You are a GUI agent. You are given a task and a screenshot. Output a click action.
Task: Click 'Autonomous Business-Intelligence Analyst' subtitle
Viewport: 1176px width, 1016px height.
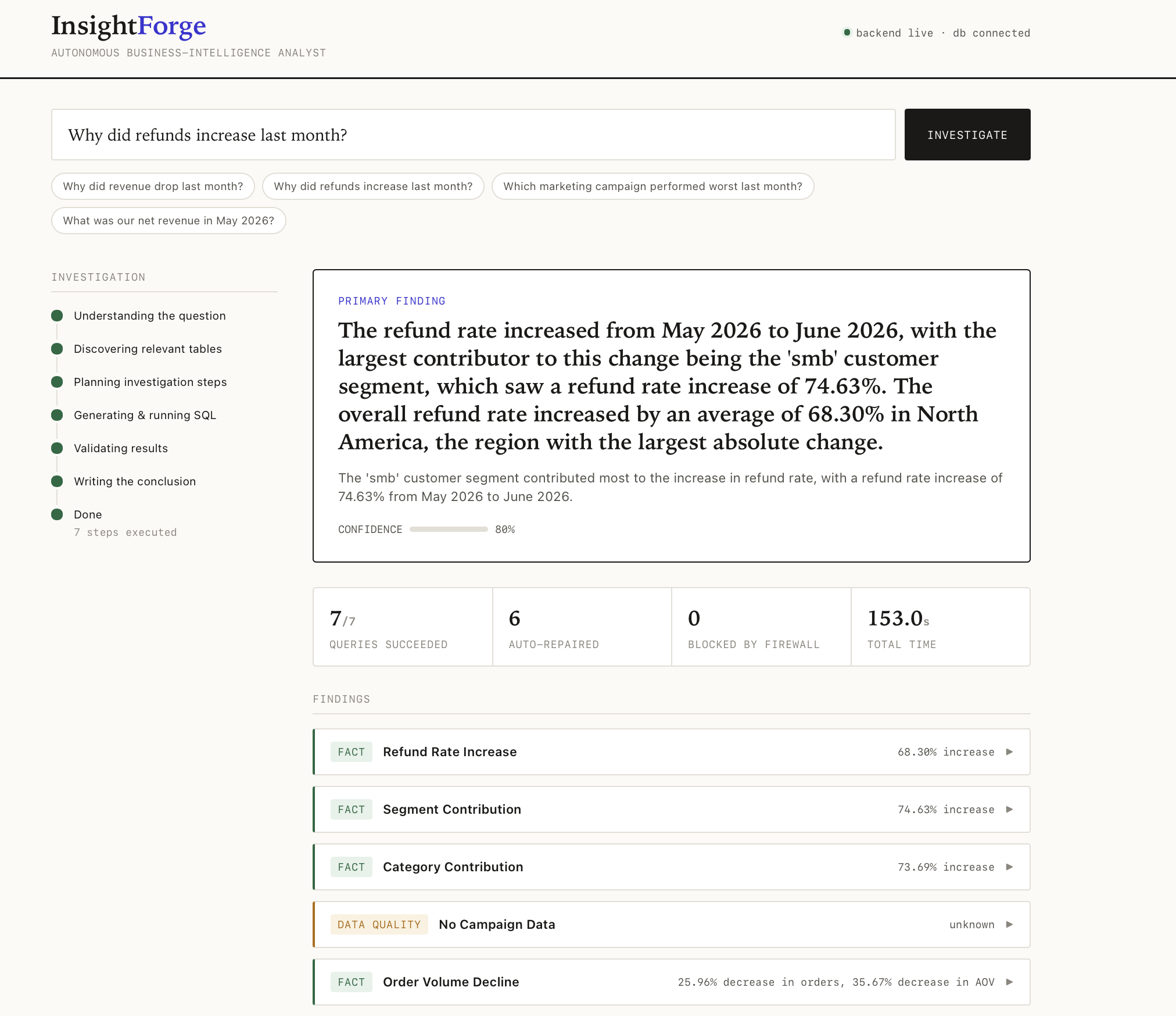(189, 52)
